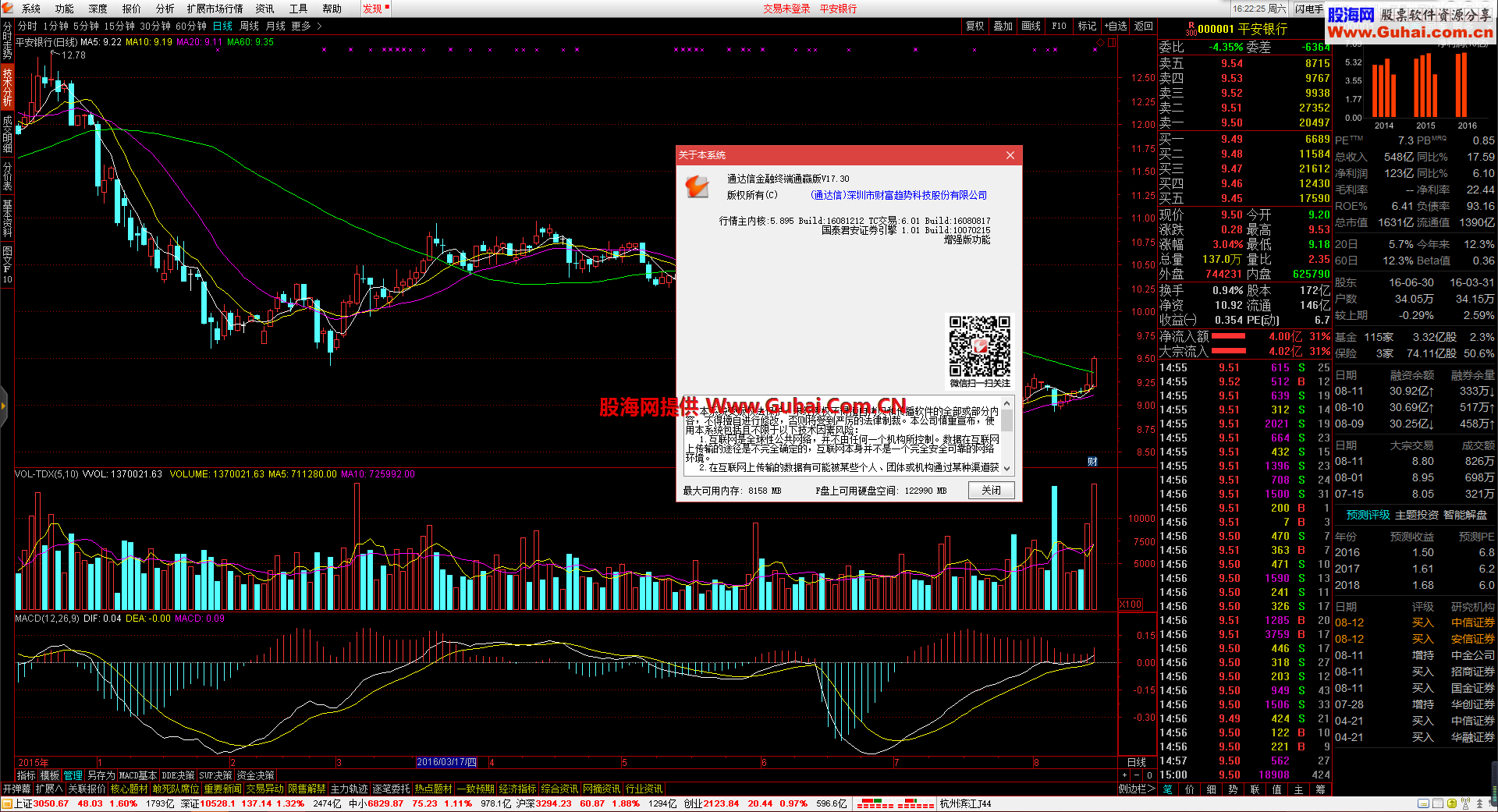The height and width of the screenshot is (812, 1498).
Task: Switch the chart to 分时 period
Action: tap(27, 26)
